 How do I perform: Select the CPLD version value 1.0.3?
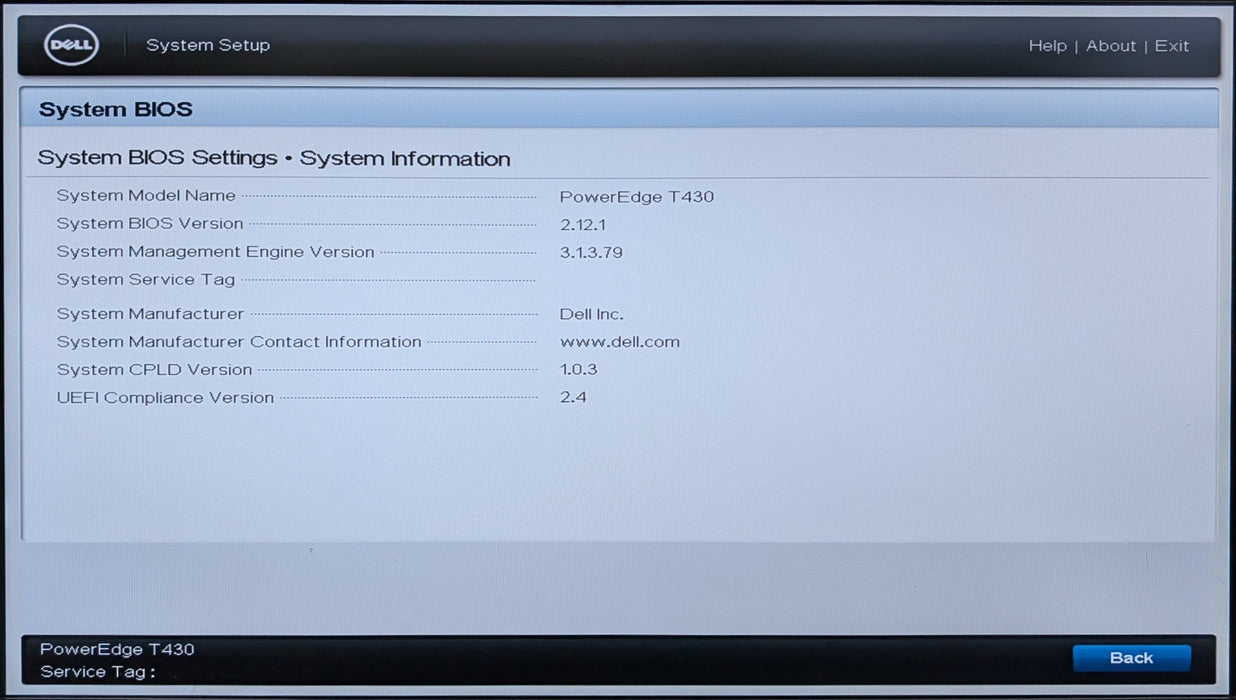click(578, 370)
